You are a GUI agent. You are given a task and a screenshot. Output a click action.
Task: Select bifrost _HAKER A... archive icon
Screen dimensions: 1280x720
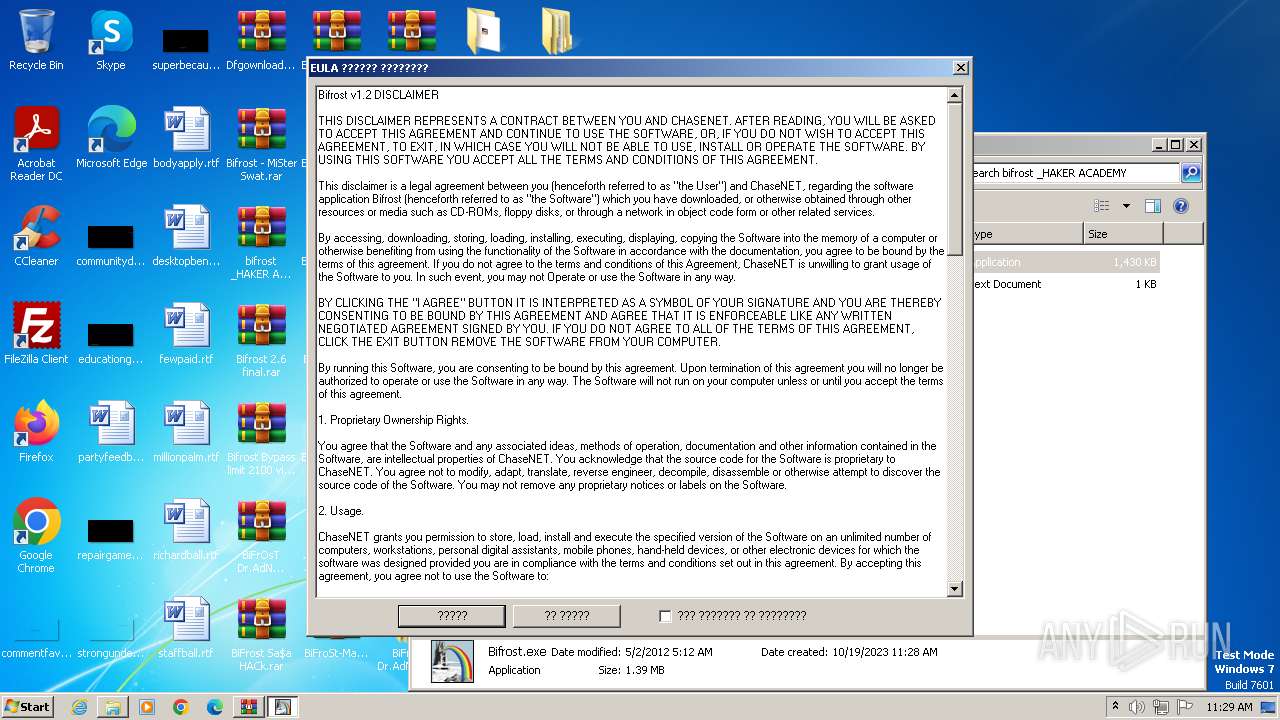261,241
